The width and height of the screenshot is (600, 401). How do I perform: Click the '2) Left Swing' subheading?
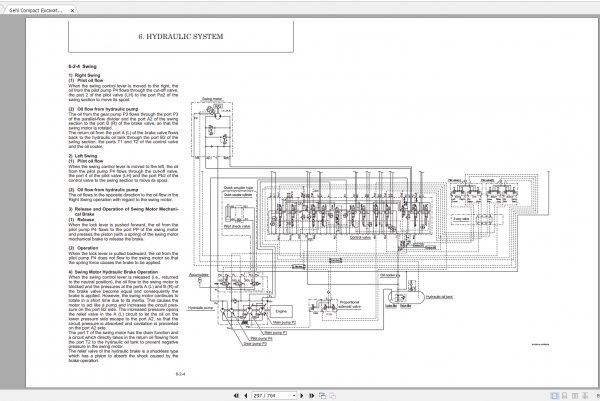[x=83, y=156]
